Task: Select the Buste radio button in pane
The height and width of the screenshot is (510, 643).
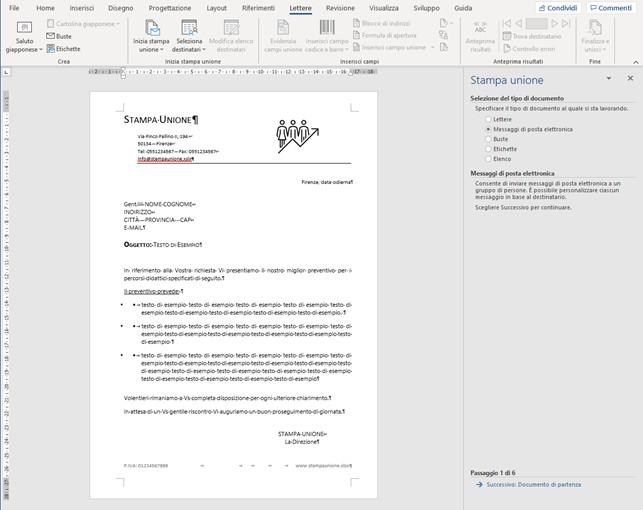Action: [488, 139]
